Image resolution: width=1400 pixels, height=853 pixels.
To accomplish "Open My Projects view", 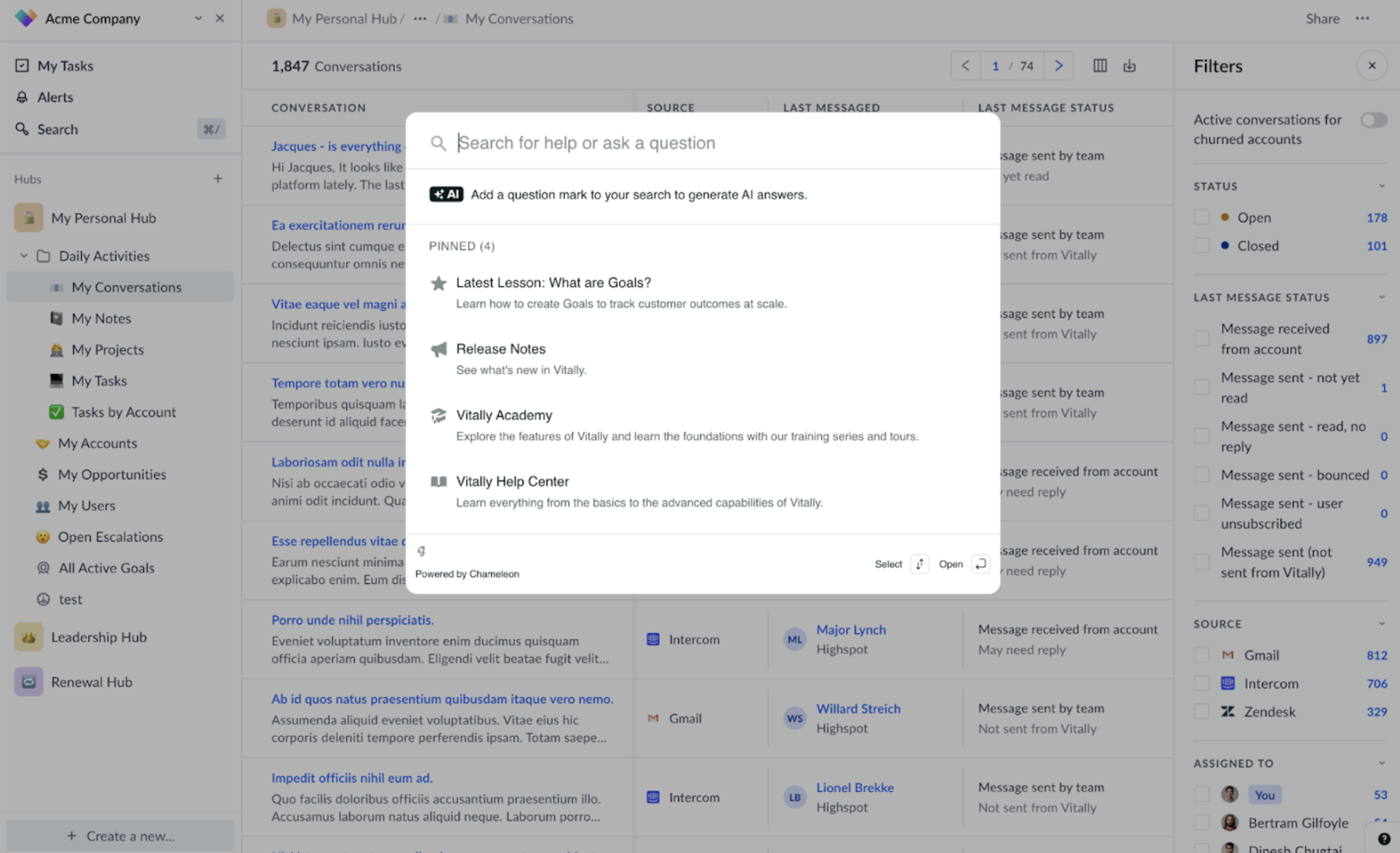I will [x=107, y=349].
